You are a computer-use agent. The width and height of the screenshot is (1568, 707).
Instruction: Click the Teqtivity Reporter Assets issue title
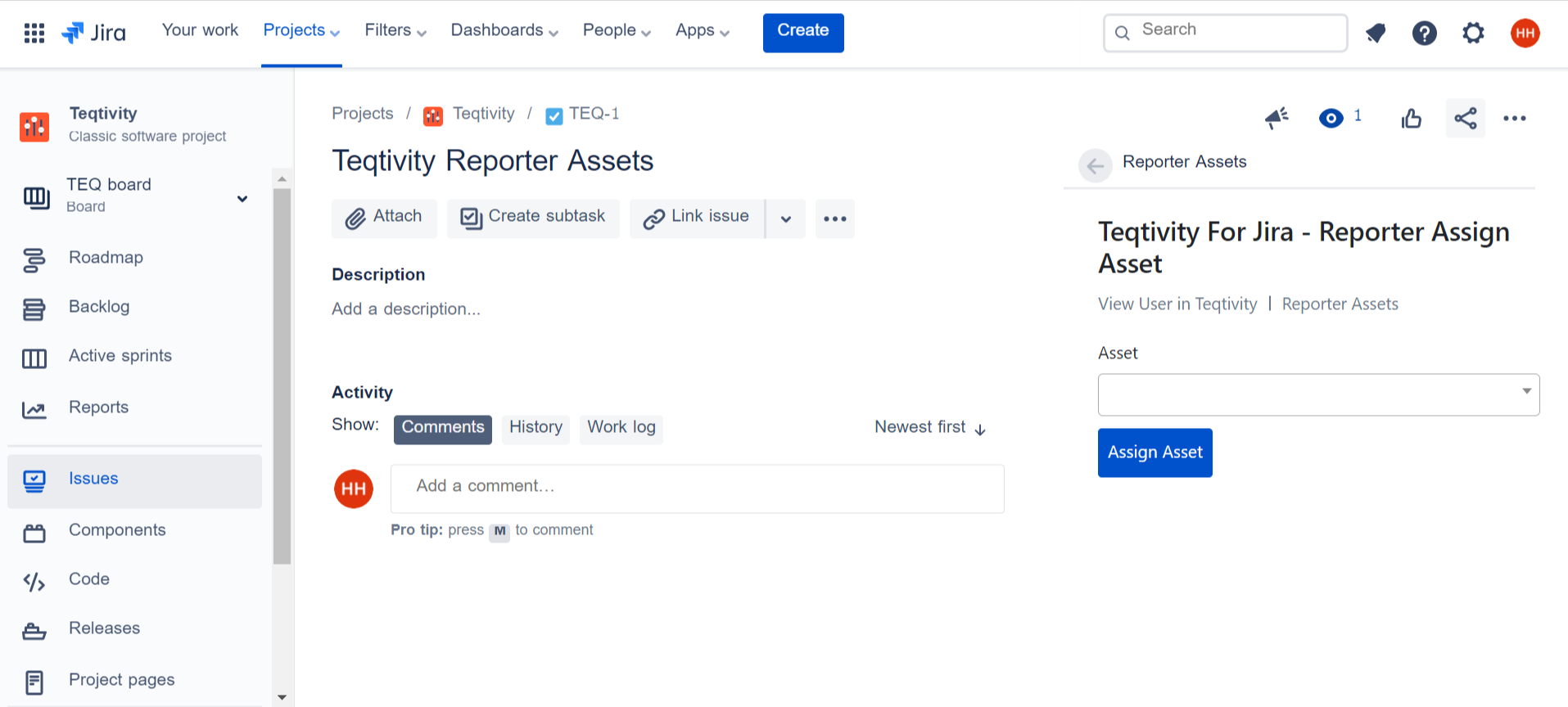(492, 161)
